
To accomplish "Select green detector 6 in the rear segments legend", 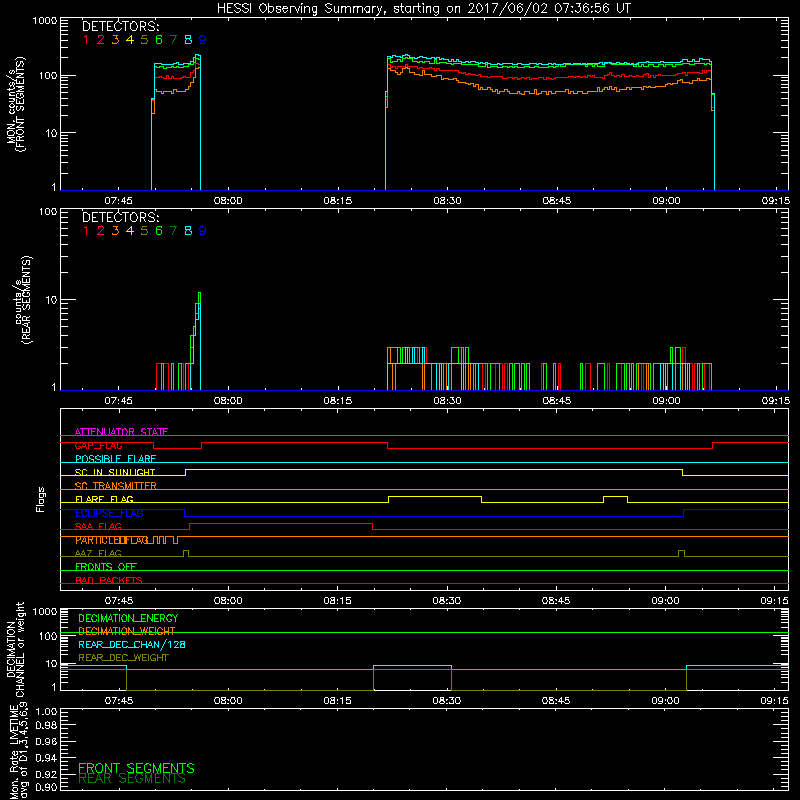I will pyautogui.click(x=159, y=231).
